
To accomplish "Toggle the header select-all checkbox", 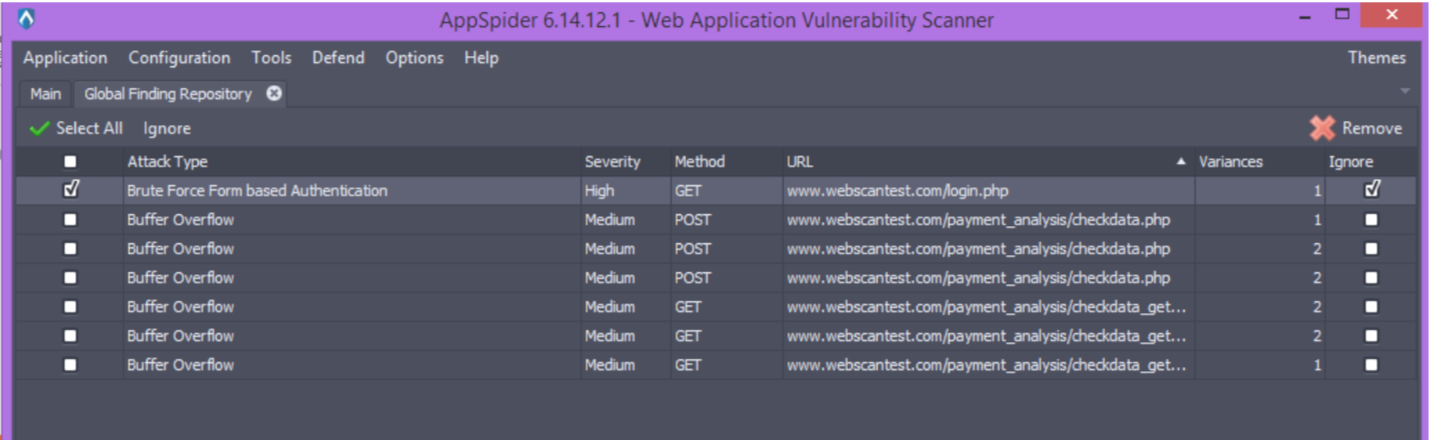I will click(x=70, y=161).
